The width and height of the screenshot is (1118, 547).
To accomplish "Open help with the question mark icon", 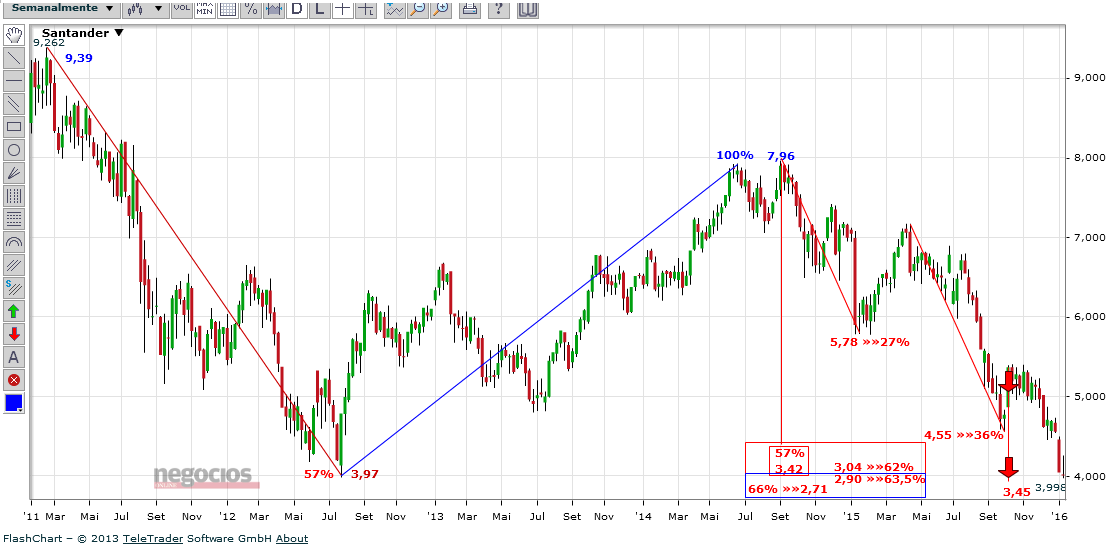I will [499, 8].
